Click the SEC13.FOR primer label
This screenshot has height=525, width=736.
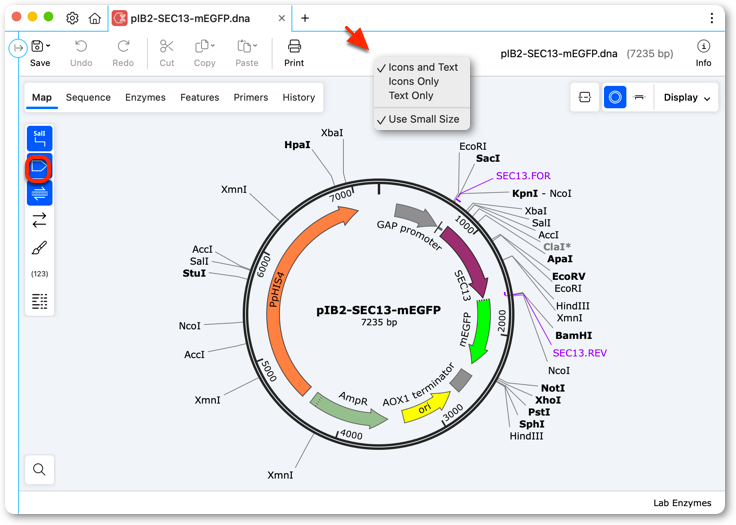point(523,176)
